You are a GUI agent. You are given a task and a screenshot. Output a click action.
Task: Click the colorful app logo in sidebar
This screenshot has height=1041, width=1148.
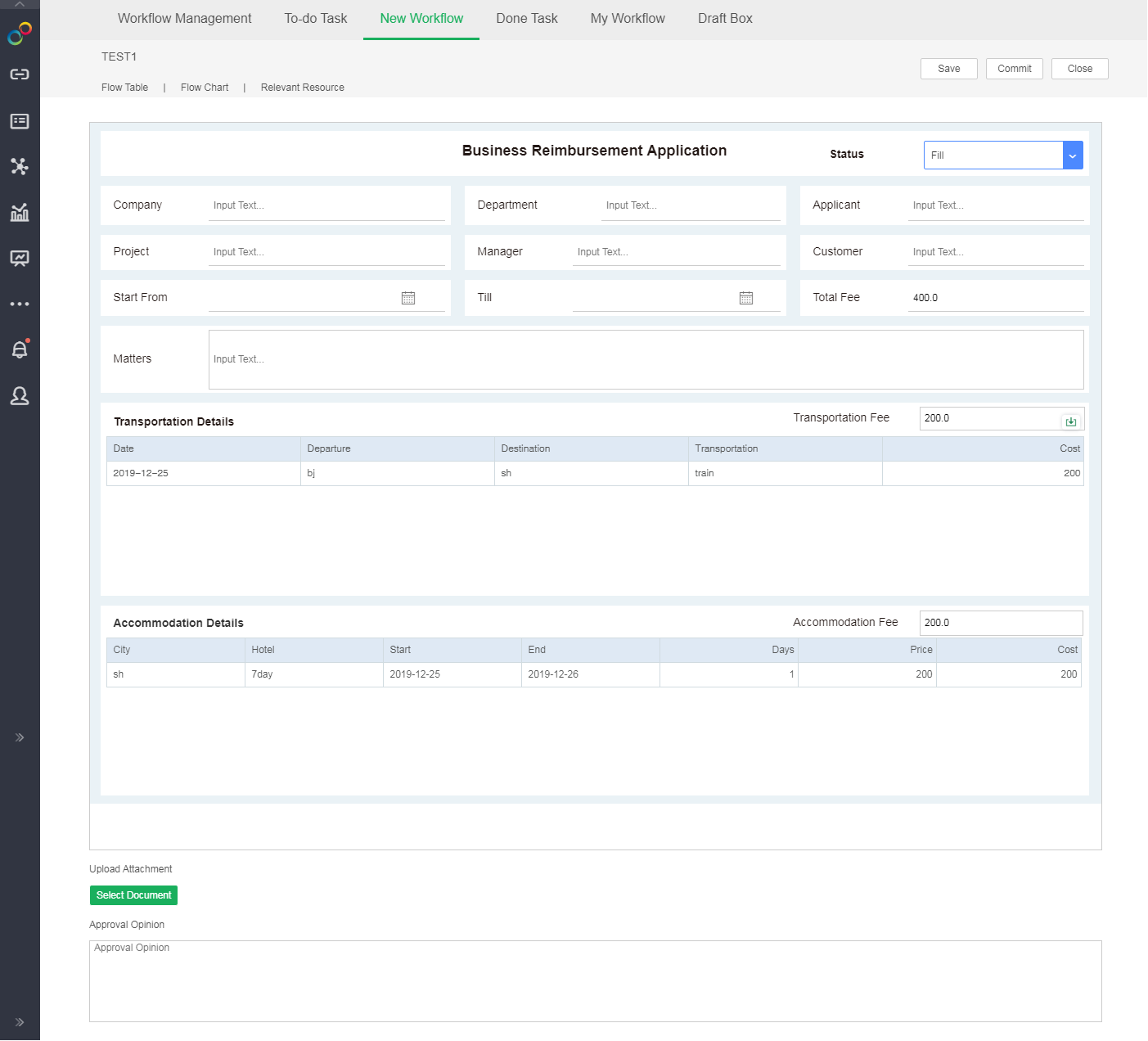tap(20, 34)
